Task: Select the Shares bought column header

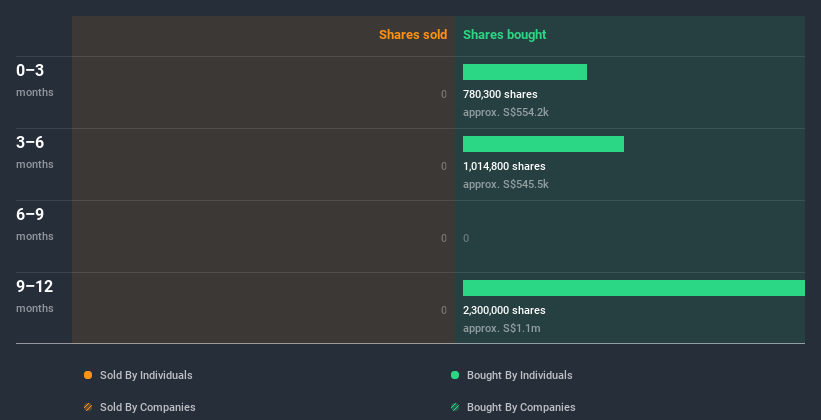Action: [x=504, y=35]
